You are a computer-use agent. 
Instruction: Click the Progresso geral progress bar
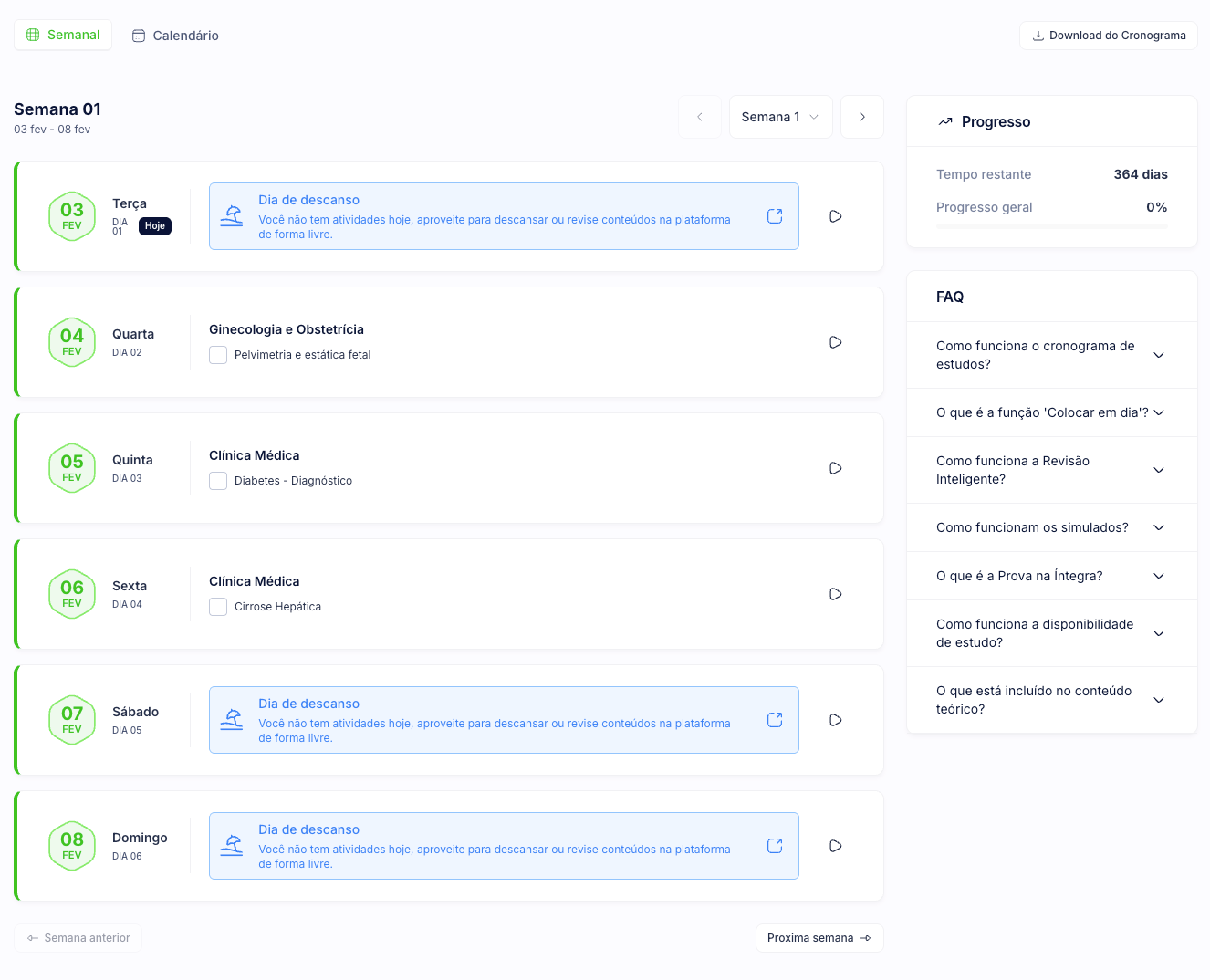pos(1051,225)
